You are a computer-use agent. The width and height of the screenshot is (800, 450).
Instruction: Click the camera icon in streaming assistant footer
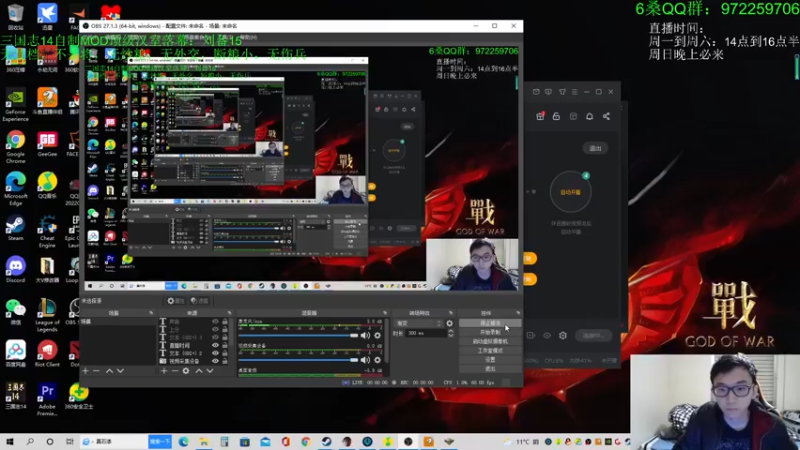[531, 336]
